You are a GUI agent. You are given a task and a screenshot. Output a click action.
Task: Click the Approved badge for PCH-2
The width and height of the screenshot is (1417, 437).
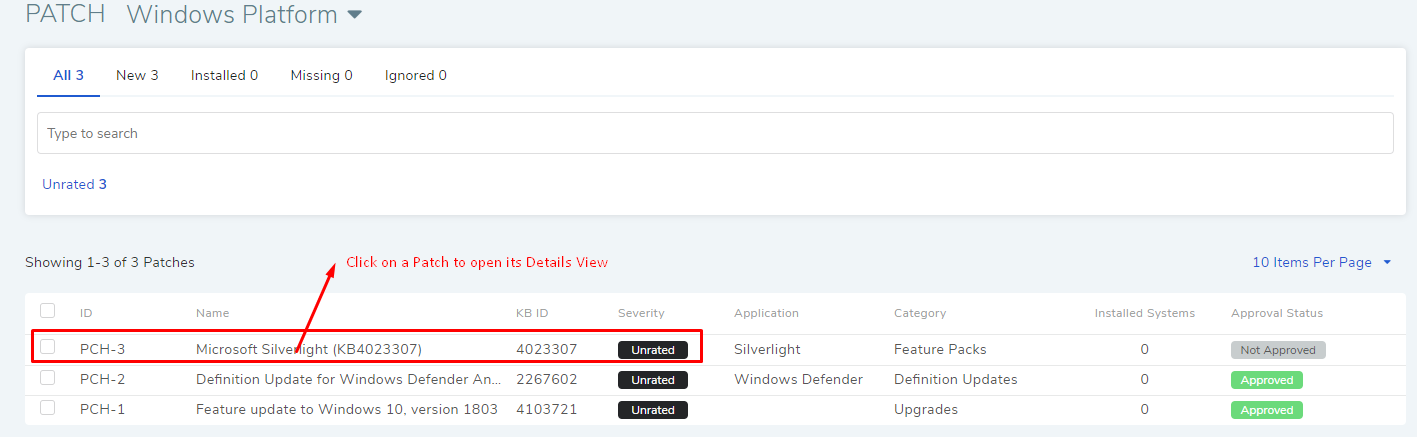click(x=1267, y=380)
